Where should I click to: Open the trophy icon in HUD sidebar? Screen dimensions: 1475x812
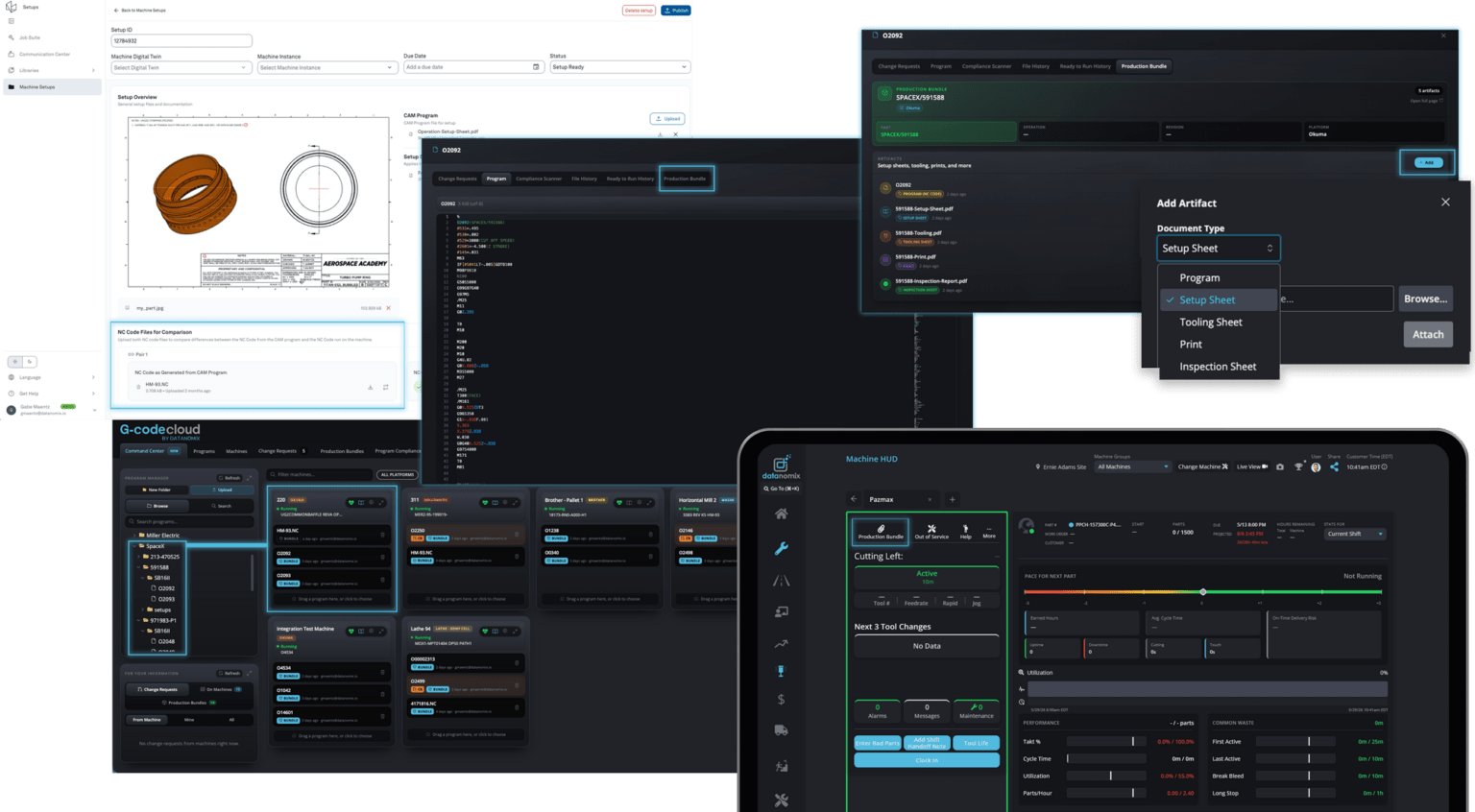click(x=782, y=671)
